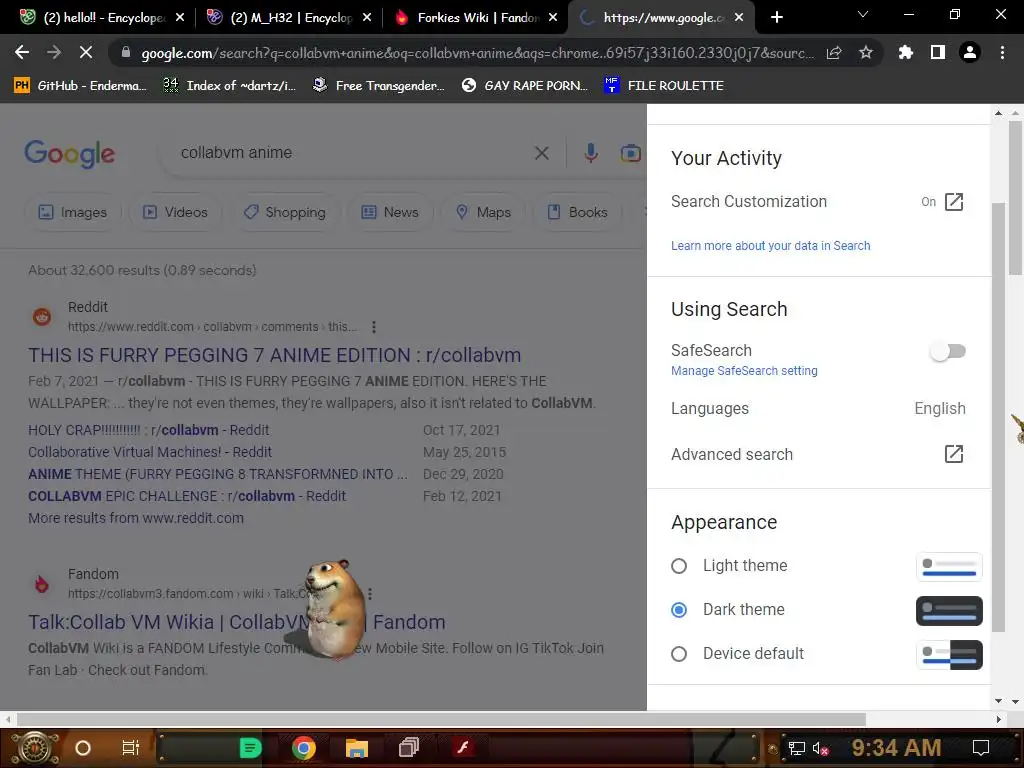Open the notification center icon

(x=981, y=748)
